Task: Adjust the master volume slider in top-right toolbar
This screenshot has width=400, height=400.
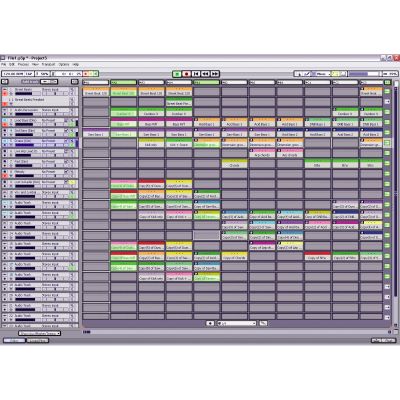Action: coord(364,74)
